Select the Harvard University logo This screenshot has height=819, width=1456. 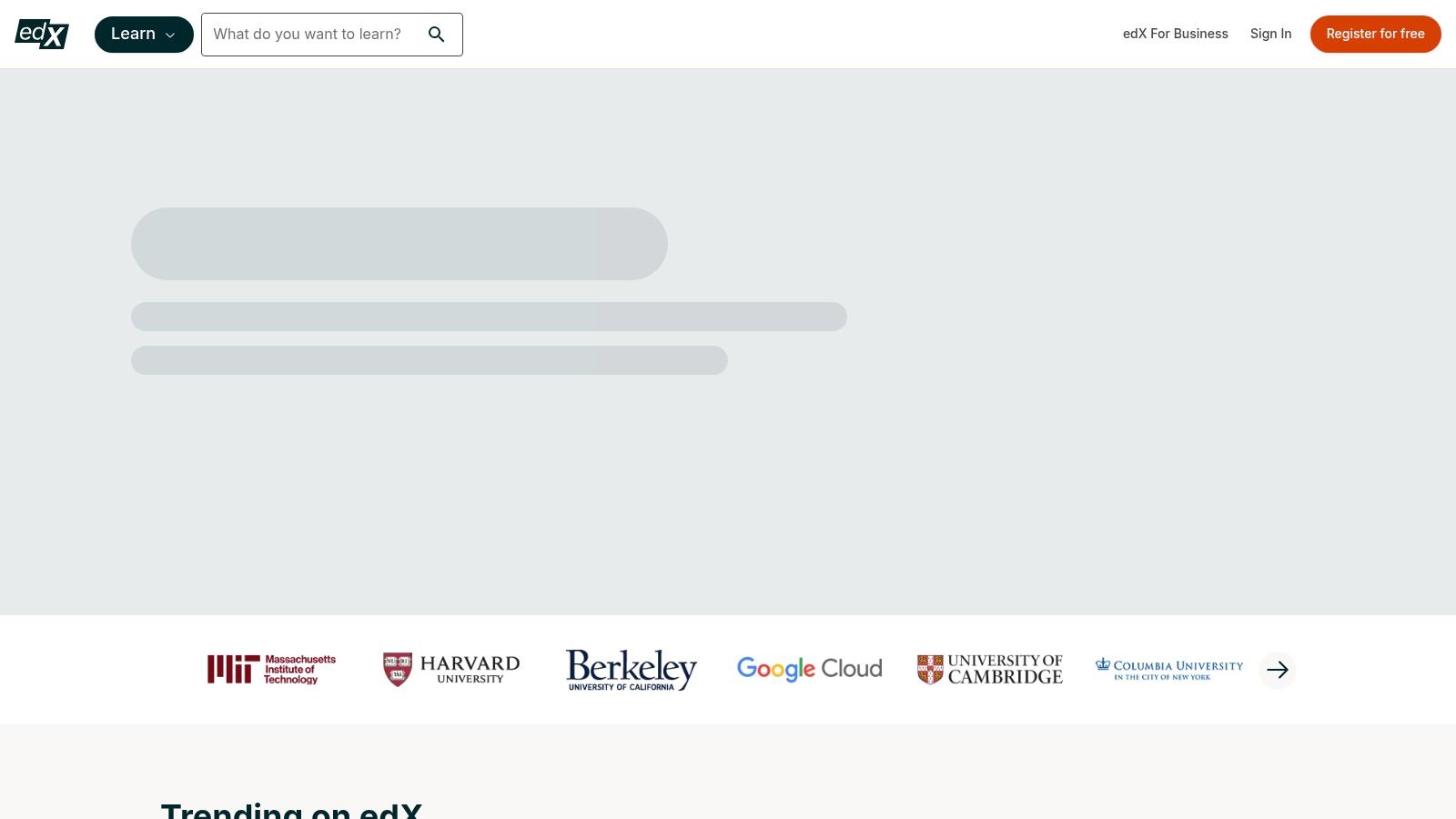coord(450,670)
